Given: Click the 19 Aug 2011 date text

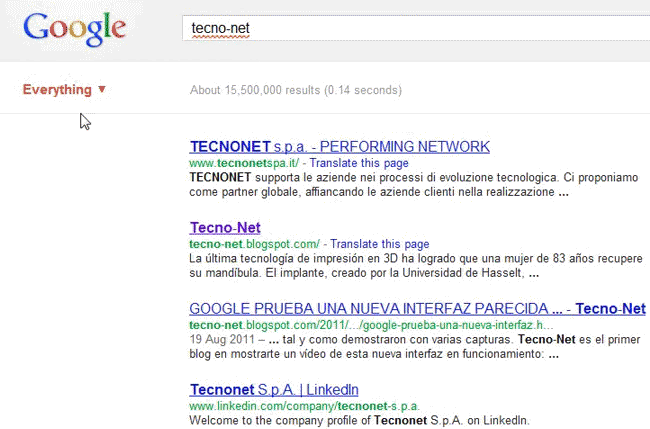Looking at the screenshot, I should [222, 339].
